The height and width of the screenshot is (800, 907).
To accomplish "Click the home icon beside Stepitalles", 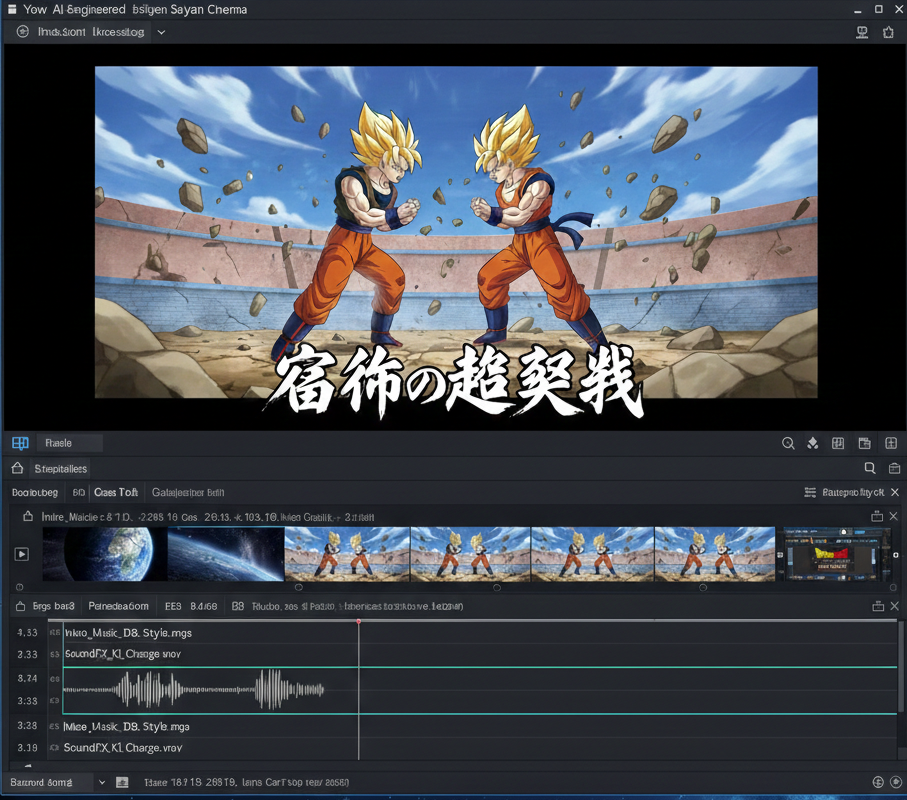I will point(17,468).
